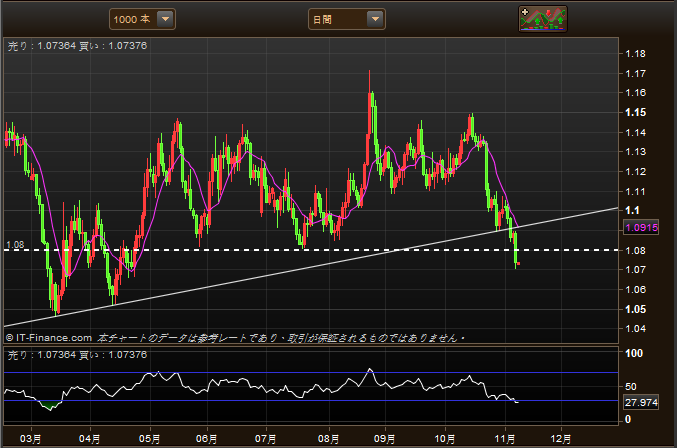Click the 1.15 price axis label

tap(636, 112)
